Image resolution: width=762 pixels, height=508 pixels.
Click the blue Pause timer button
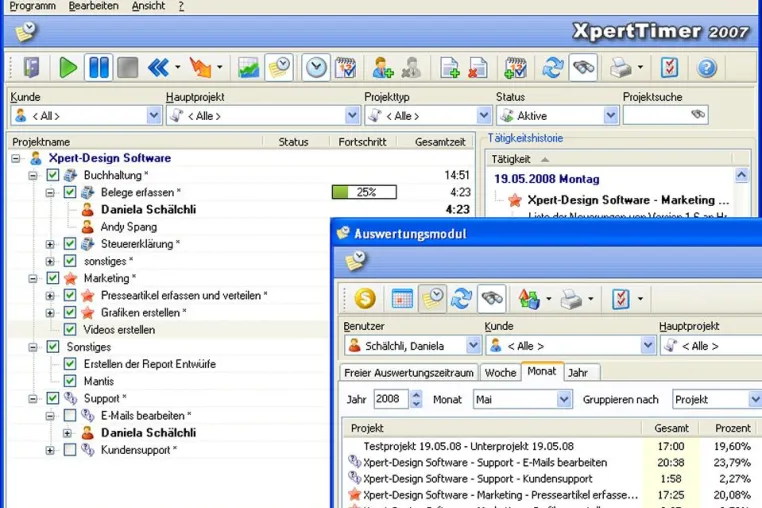pos(99,68)
